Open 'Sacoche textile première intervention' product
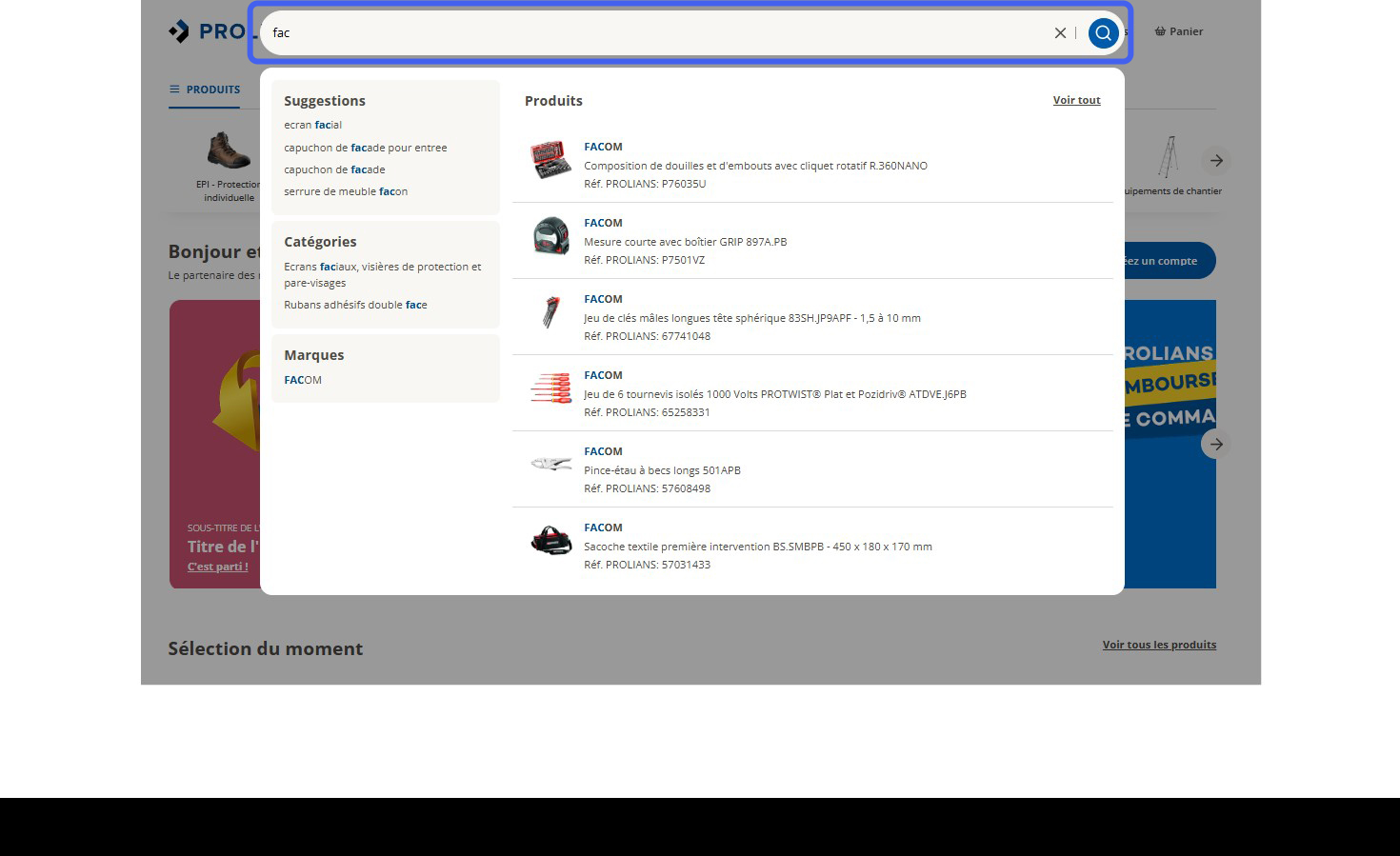1400x856 pixels. coord(757,547)
